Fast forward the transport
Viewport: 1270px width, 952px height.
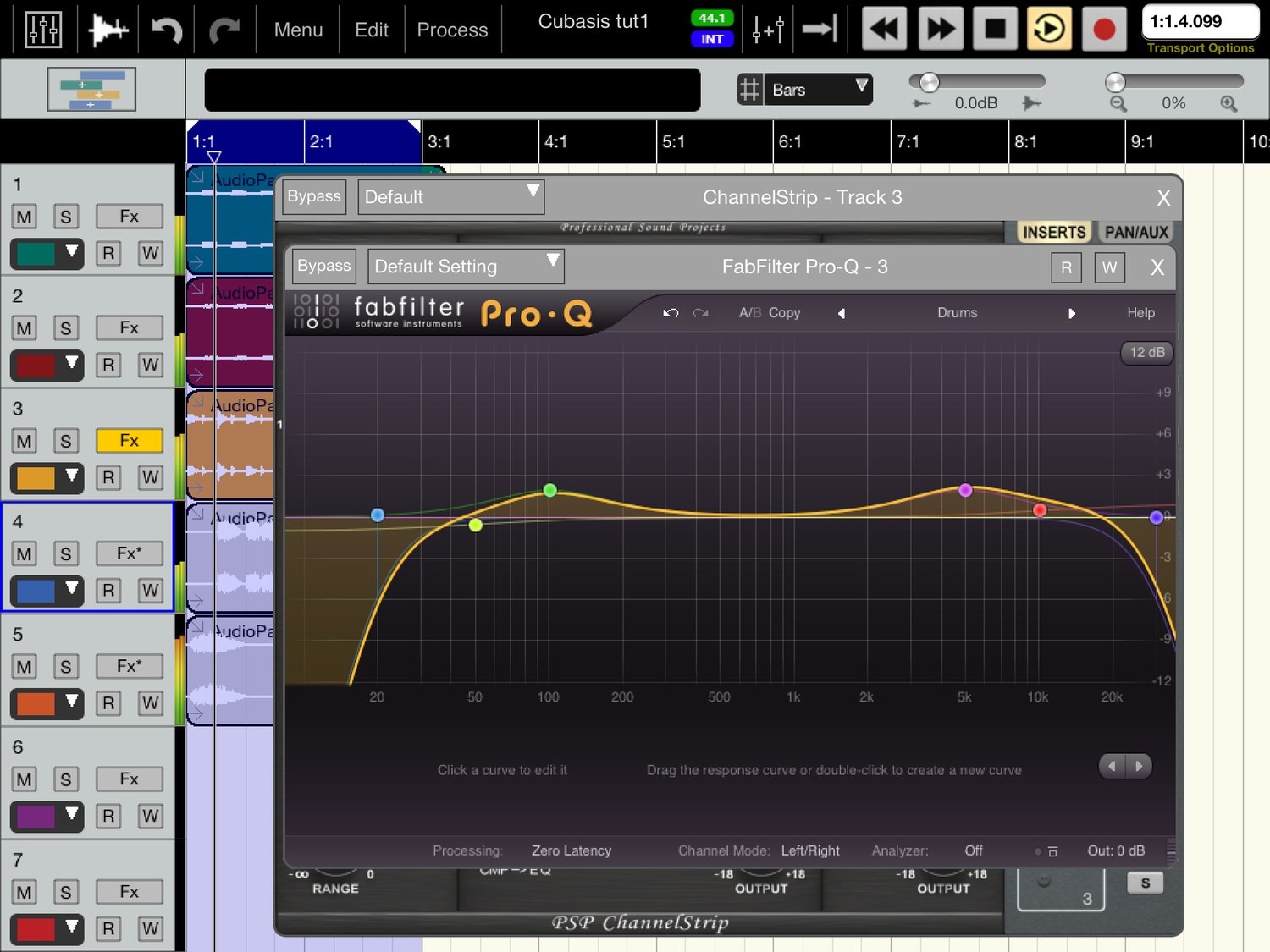940,30
